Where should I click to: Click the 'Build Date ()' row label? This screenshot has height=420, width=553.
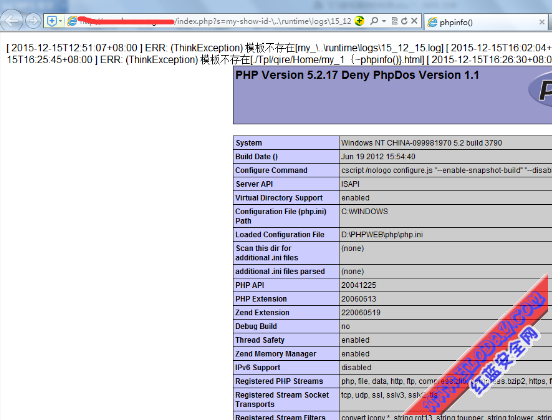click(x=256, y=157)
